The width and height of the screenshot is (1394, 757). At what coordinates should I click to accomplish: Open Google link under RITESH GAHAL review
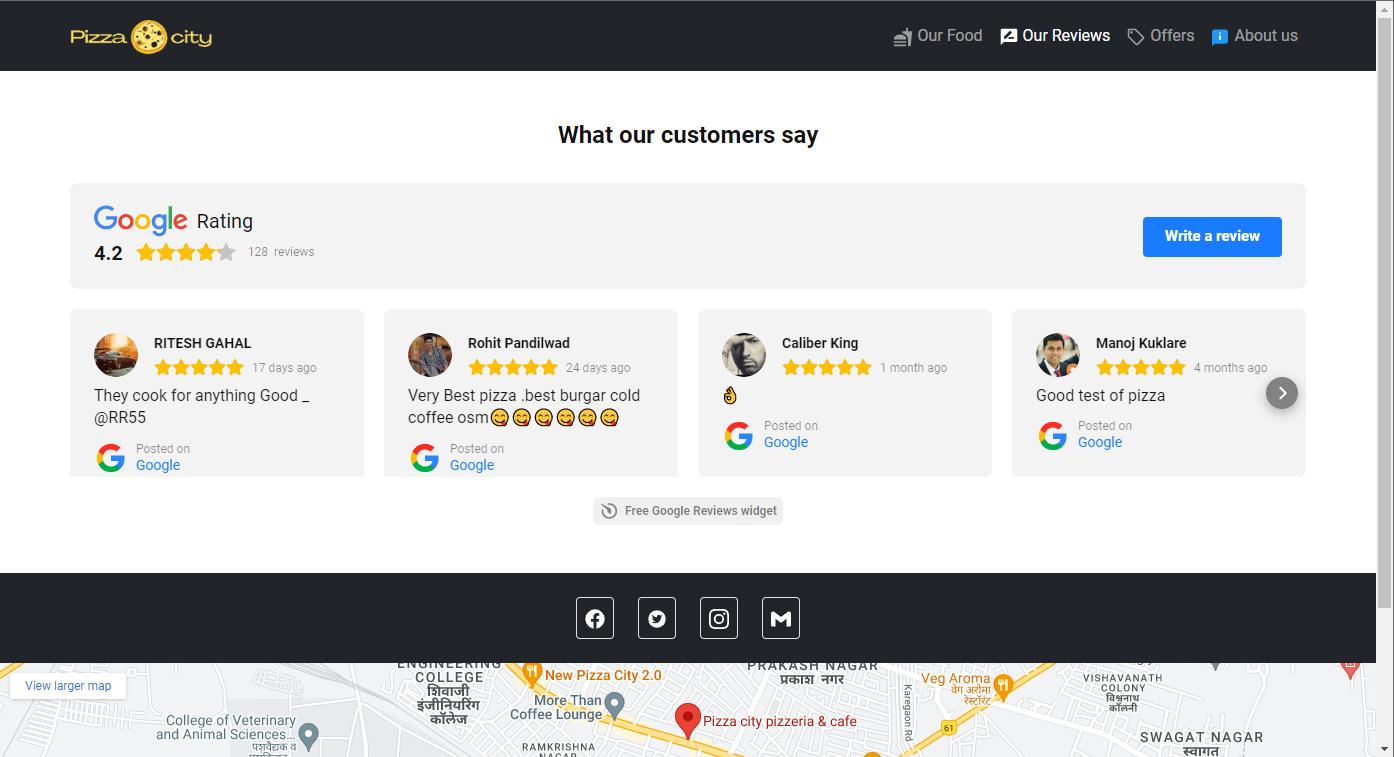point(158,465)
